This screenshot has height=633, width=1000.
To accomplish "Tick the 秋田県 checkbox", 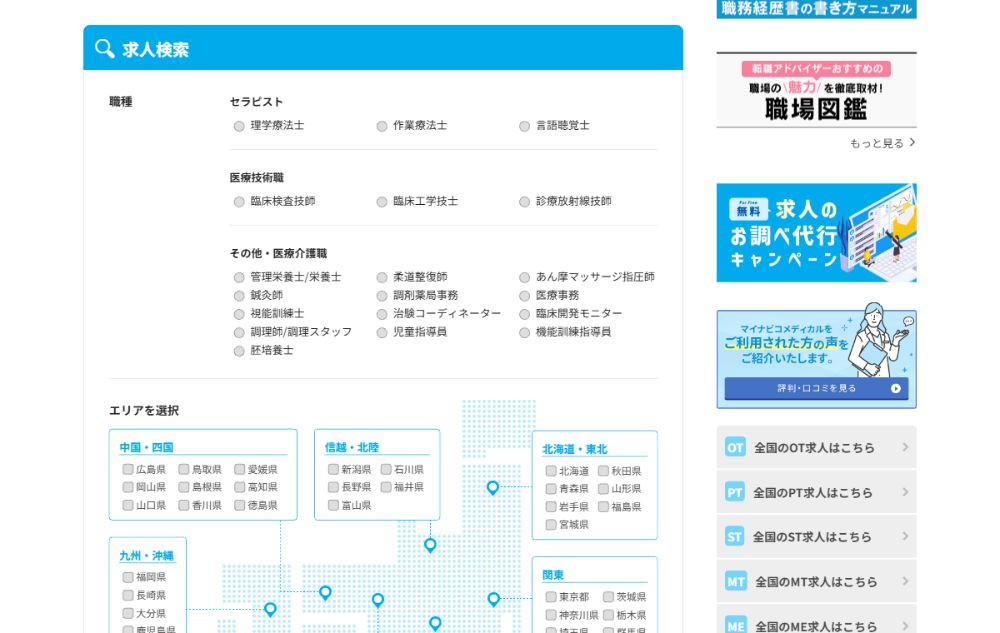I will pyautogui.click(x=603, y=471).
